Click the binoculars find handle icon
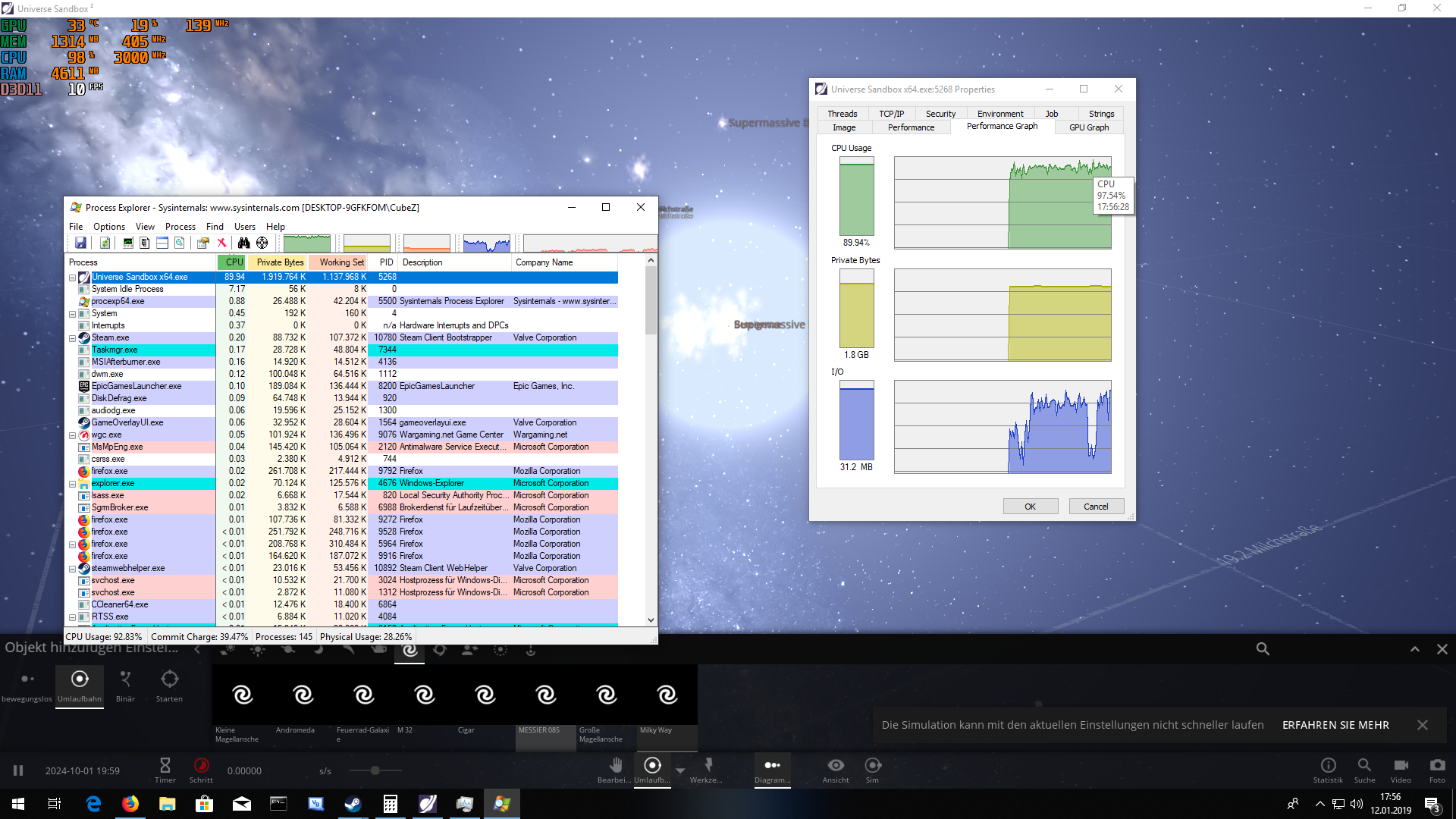 pyautogui.click(x=243, y=243)
